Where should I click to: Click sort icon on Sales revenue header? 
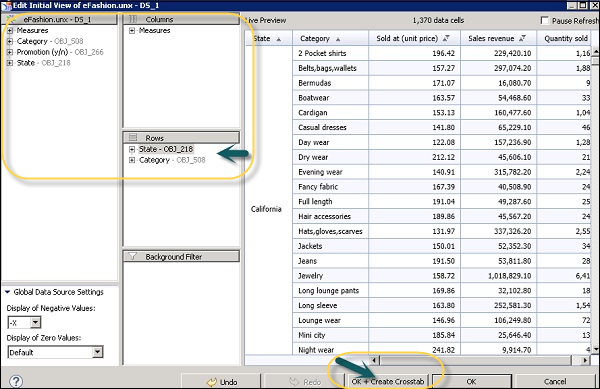(523, 39)
